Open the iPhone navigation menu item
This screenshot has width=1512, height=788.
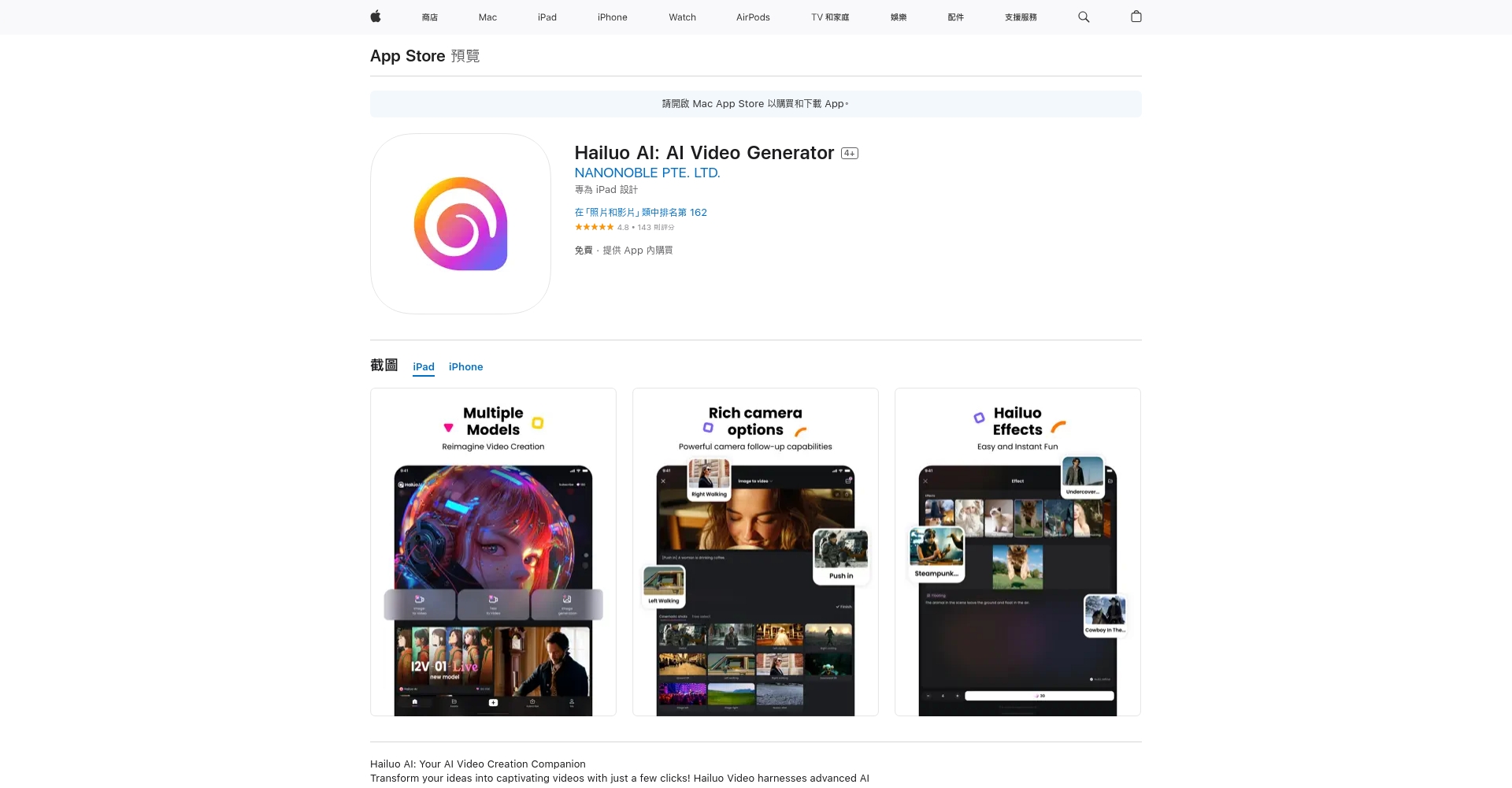(613, 17)
